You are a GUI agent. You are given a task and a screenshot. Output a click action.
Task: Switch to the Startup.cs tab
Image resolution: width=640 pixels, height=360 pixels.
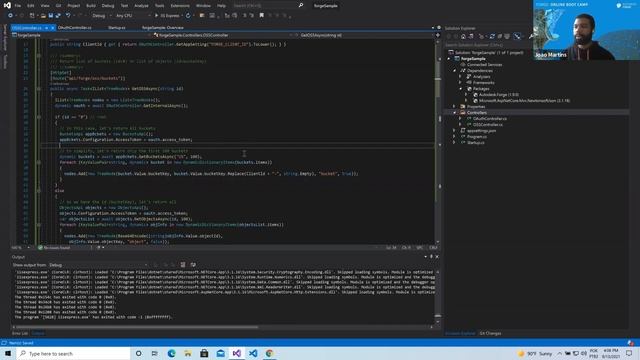(117, 27)
